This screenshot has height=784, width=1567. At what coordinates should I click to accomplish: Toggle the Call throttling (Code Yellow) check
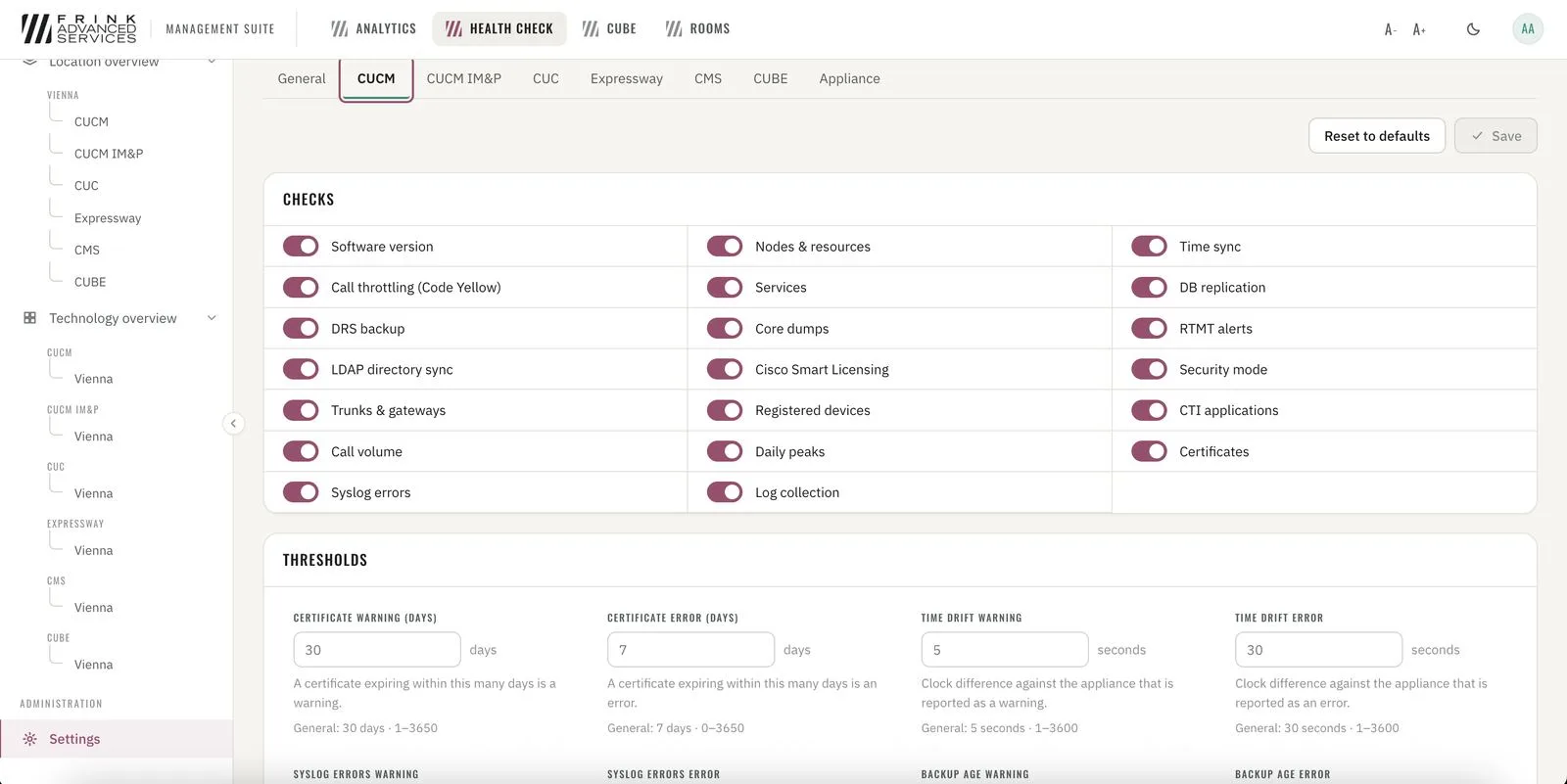[x=301, y=287]
